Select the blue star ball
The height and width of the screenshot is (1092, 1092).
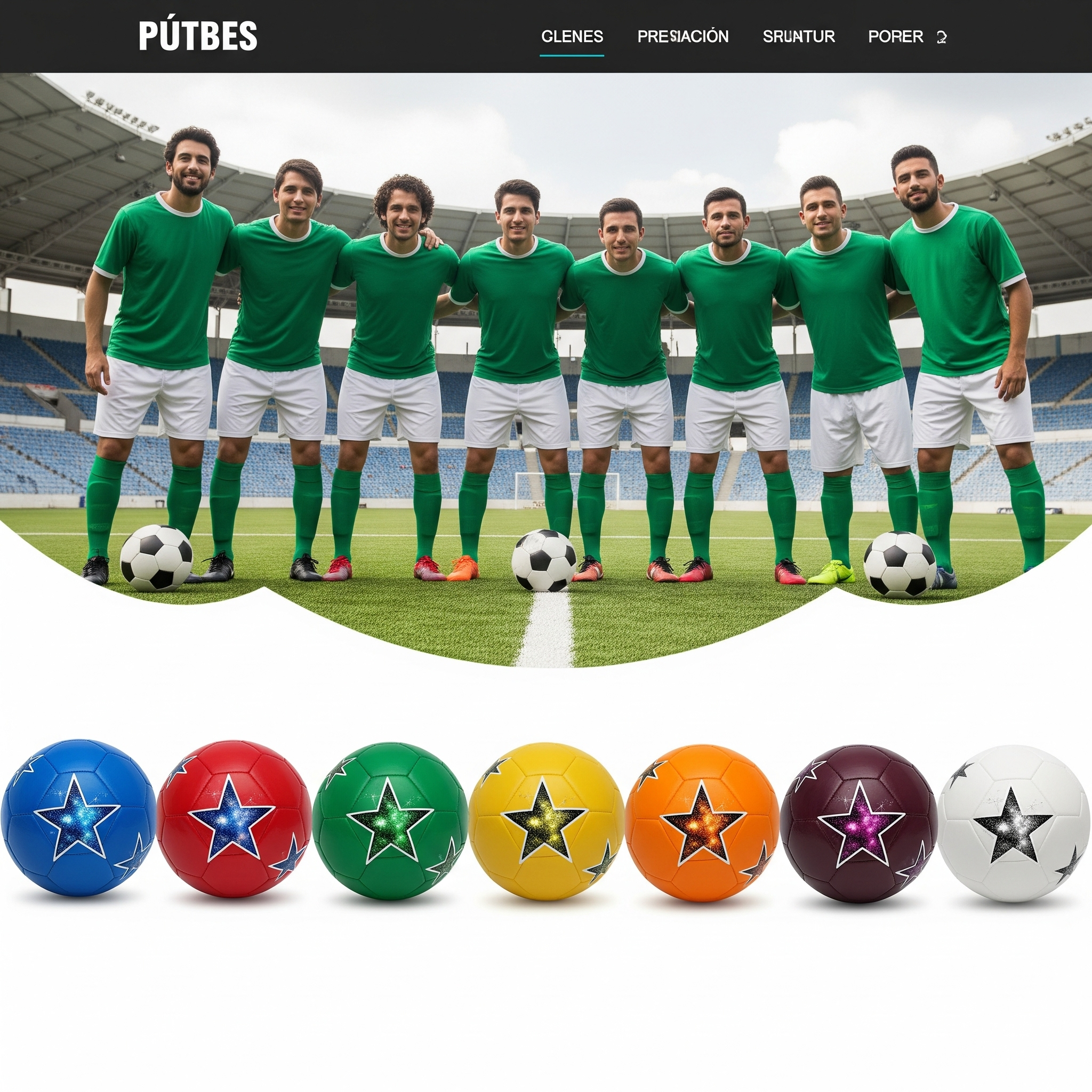point(78,818)
